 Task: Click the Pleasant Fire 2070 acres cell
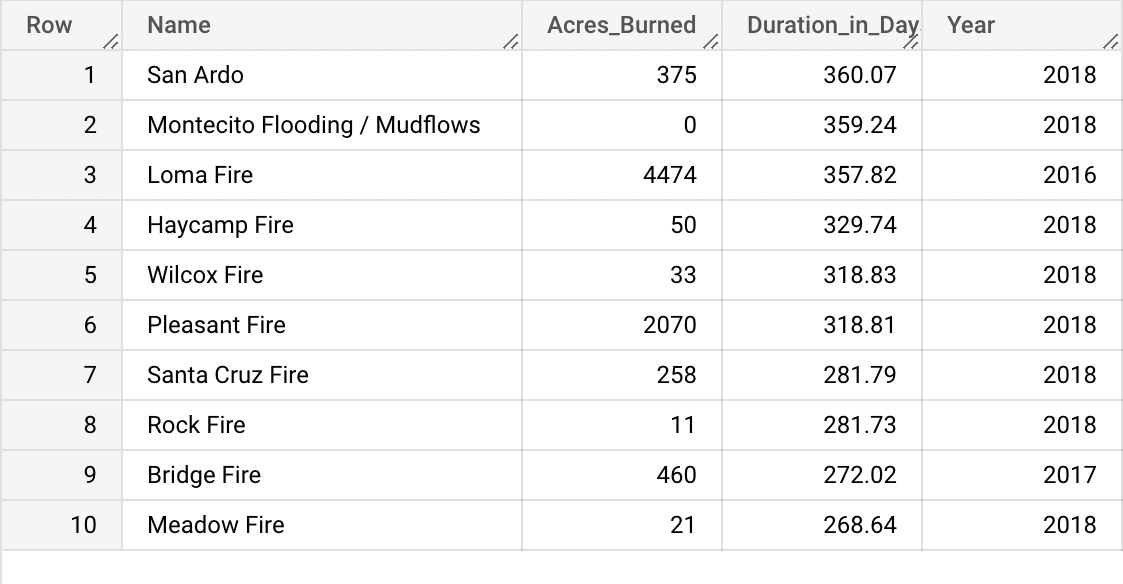(x=669, y=325)
